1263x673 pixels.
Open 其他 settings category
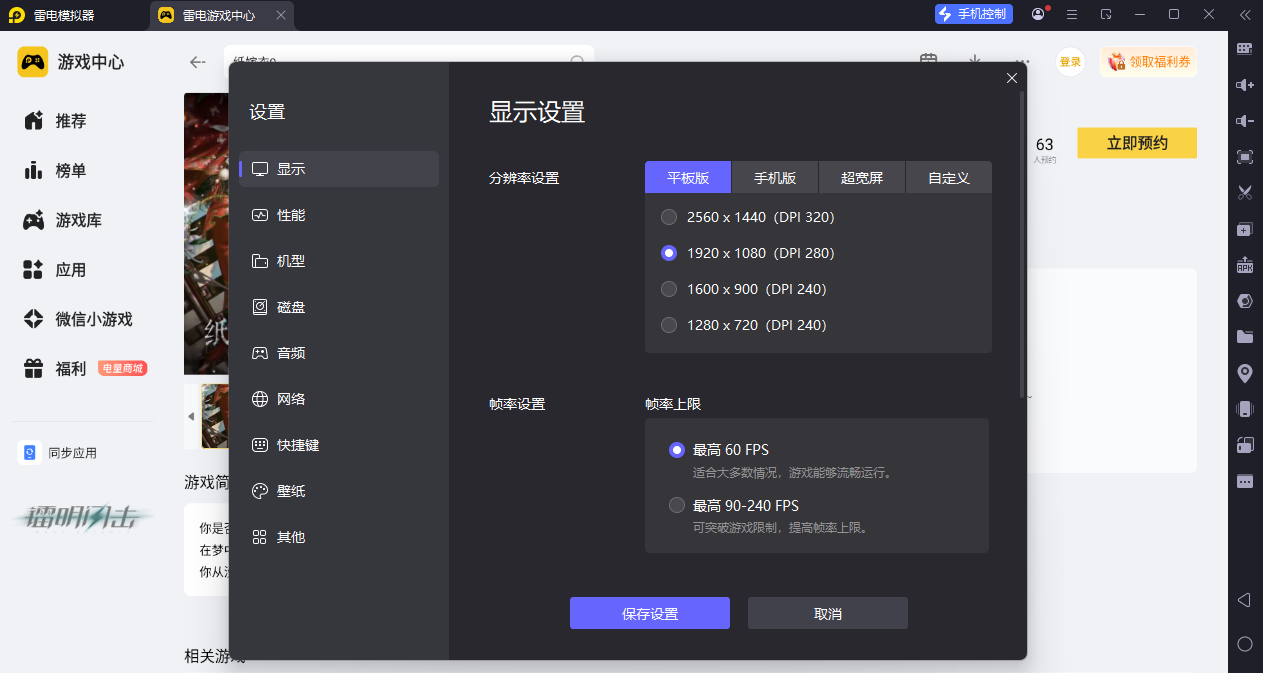click(x=339, y=537)
